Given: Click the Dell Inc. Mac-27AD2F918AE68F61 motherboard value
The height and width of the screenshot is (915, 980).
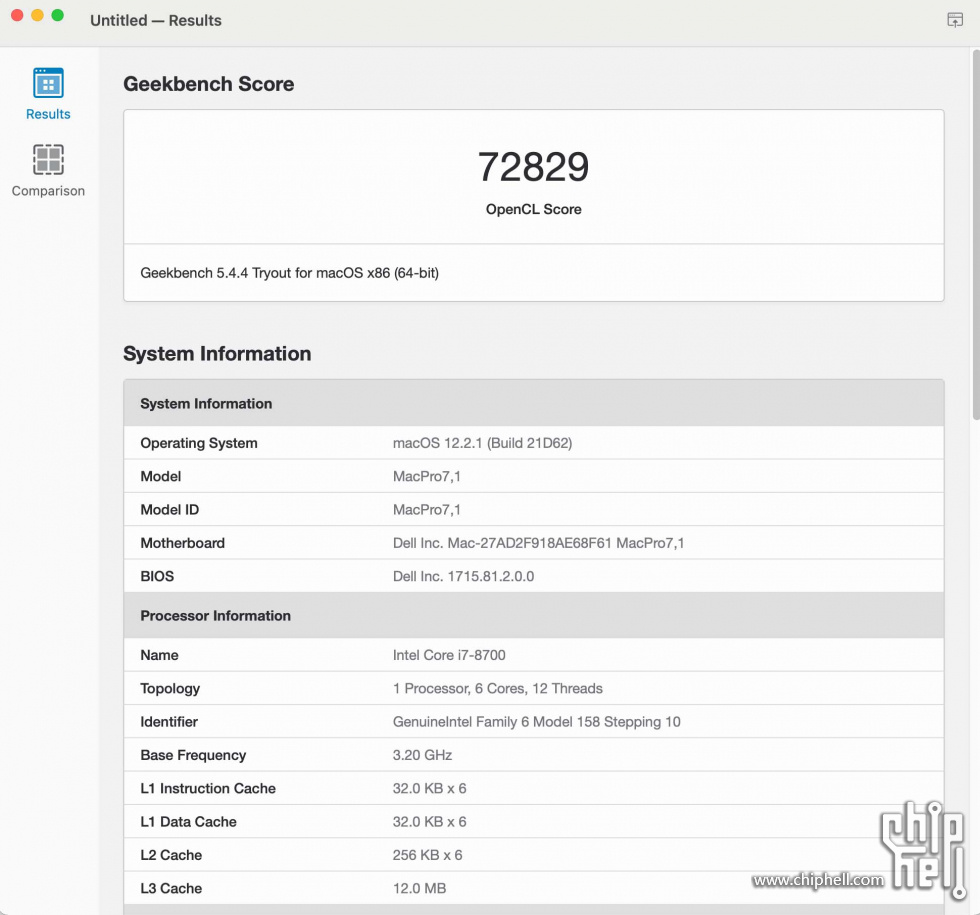Looking at the screenshot, I should click(x=539, y=543).
